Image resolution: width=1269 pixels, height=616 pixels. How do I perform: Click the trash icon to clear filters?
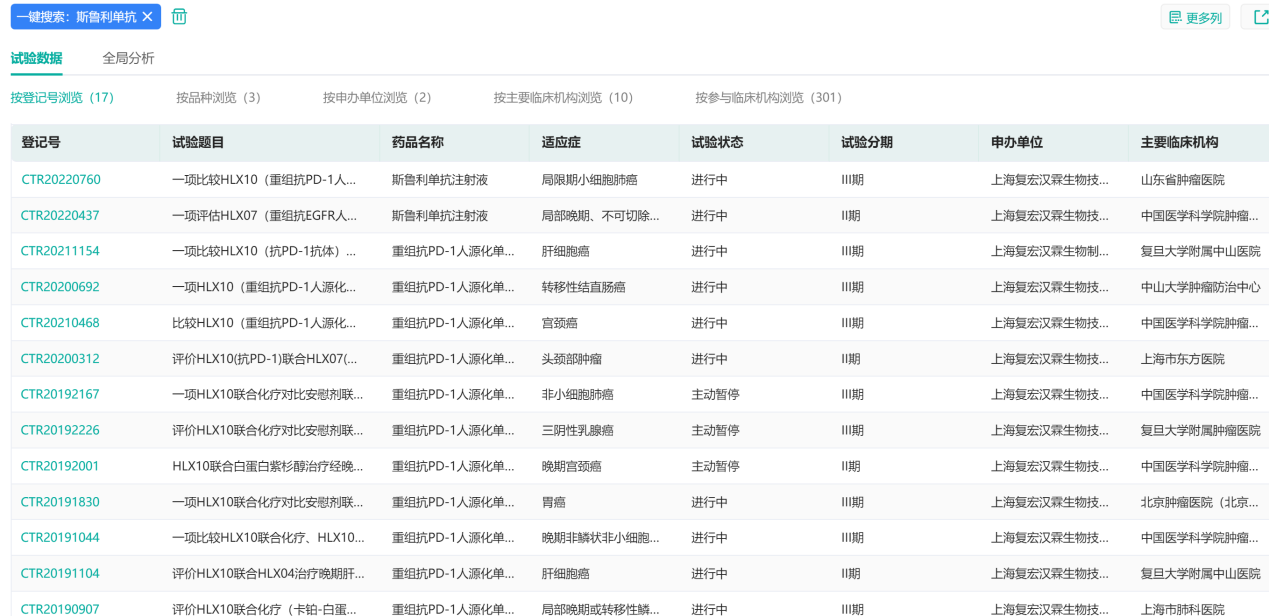click(179, 17)
